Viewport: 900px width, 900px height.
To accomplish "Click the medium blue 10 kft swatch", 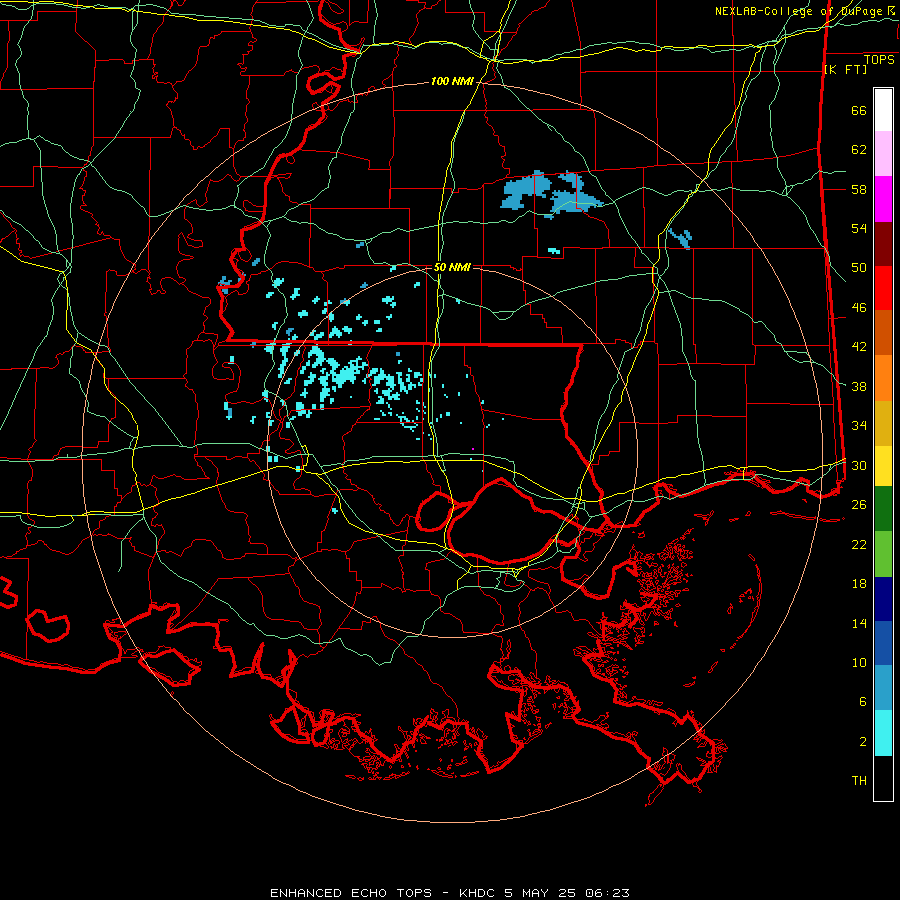I will click(883, 643).
